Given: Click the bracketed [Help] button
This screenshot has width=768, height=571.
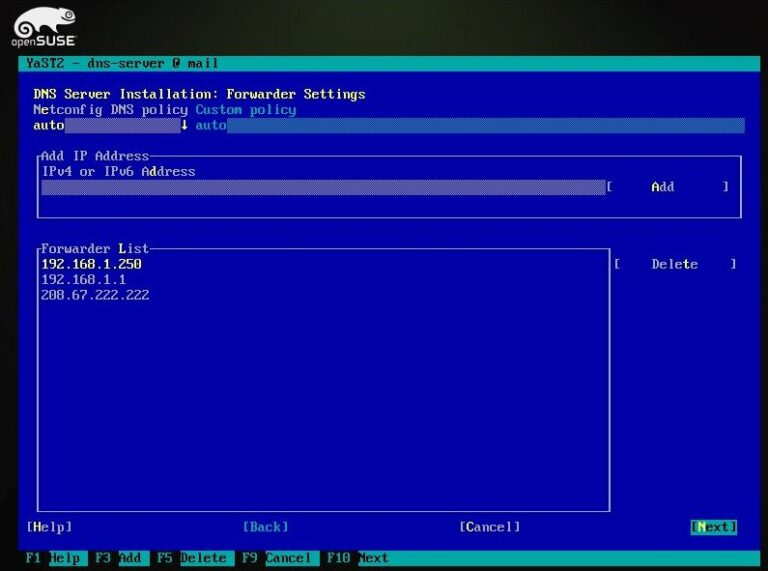Looking at the screenshot, I should [50, 527].
